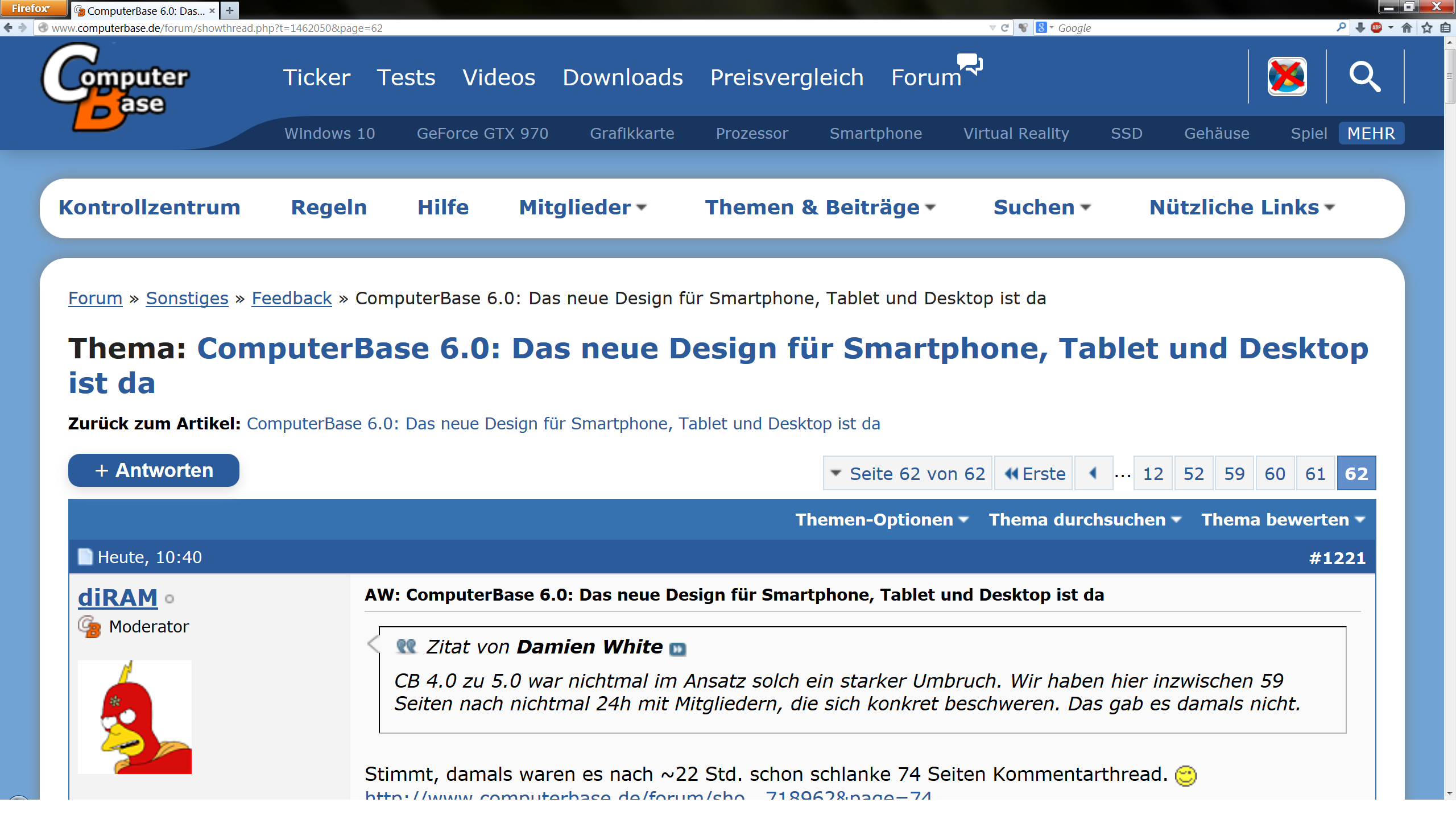Open the Thema bewerten dropdown

(1283, 520)
